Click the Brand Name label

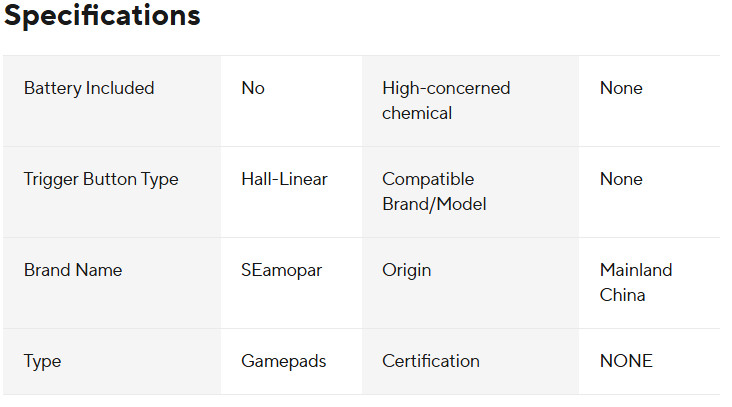point(73,270)
